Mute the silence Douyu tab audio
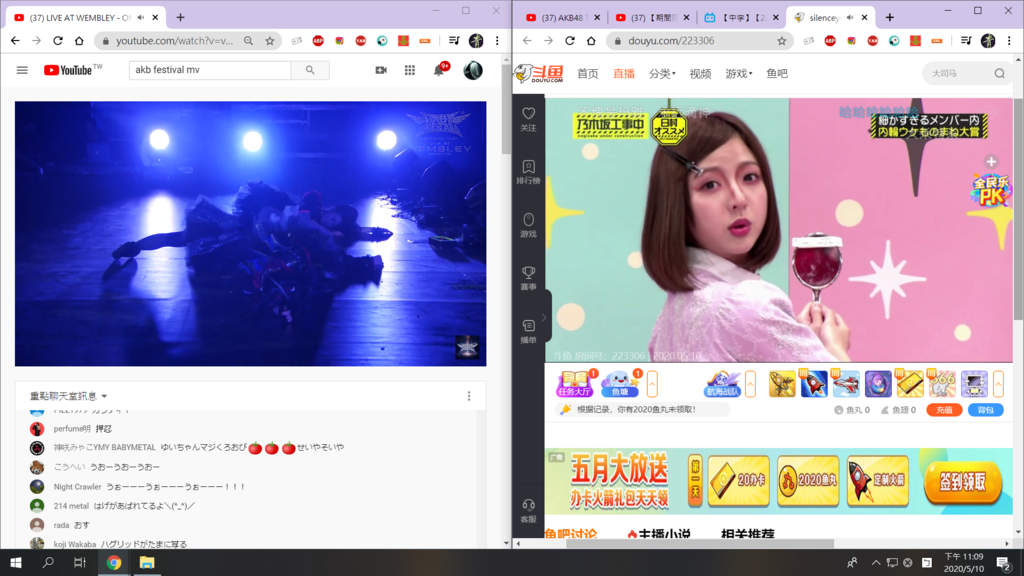The height and width of the screenshot is (576, 1024). point(850,18)
